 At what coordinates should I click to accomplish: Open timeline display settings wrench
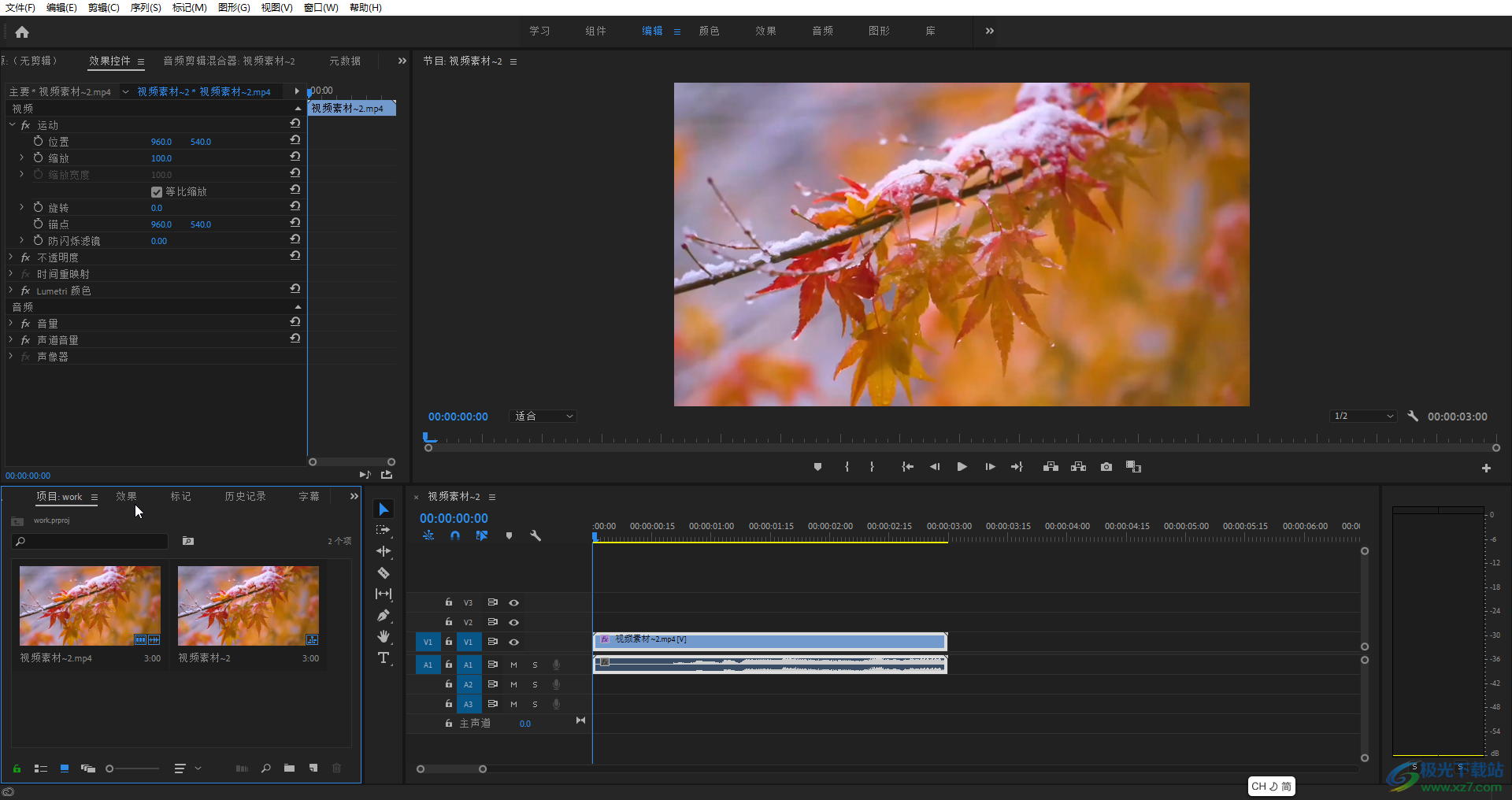click(x=535, y=535)
